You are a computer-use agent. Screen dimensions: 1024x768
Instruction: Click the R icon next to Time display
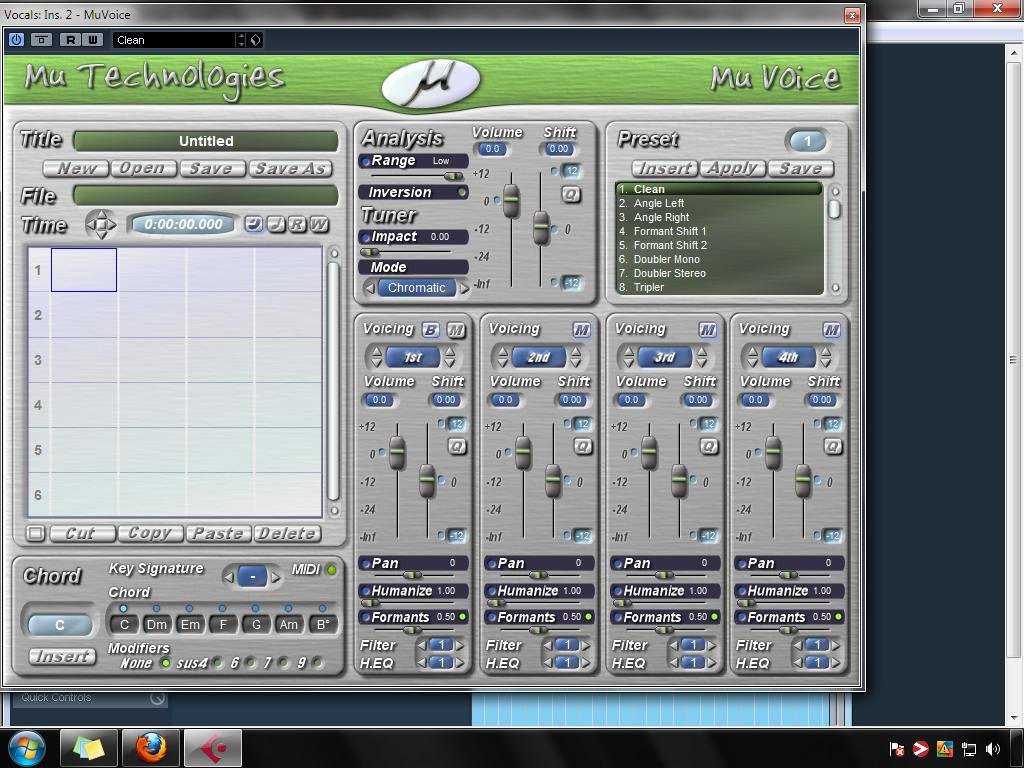pyautogui.click(x=297, y=225)
